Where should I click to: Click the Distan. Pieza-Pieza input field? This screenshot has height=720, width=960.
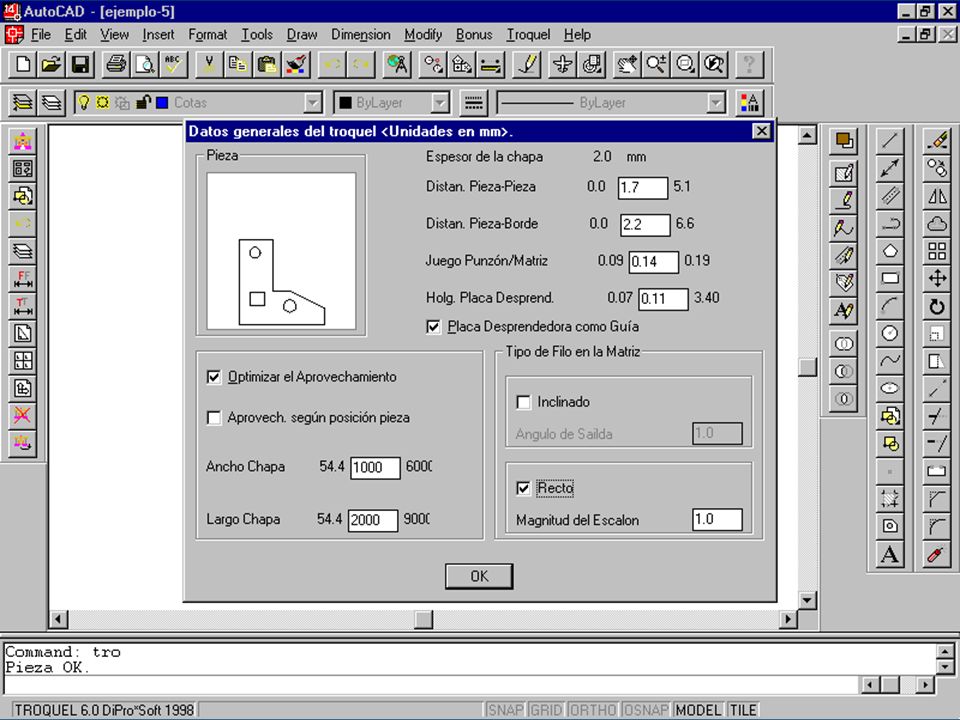pos(642,188)
